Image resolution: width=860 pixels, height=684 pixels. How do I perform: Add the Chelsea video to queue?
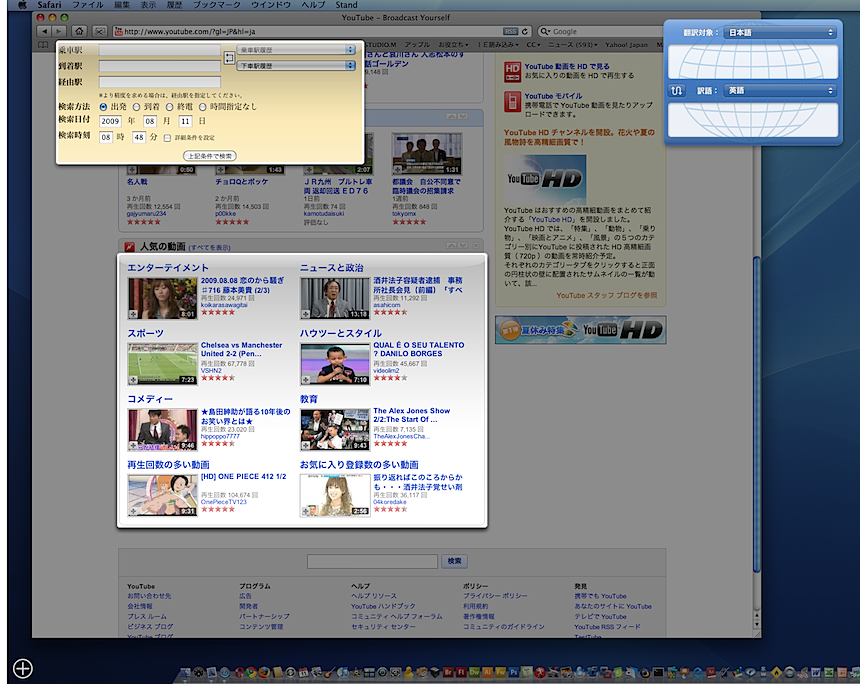133,380
